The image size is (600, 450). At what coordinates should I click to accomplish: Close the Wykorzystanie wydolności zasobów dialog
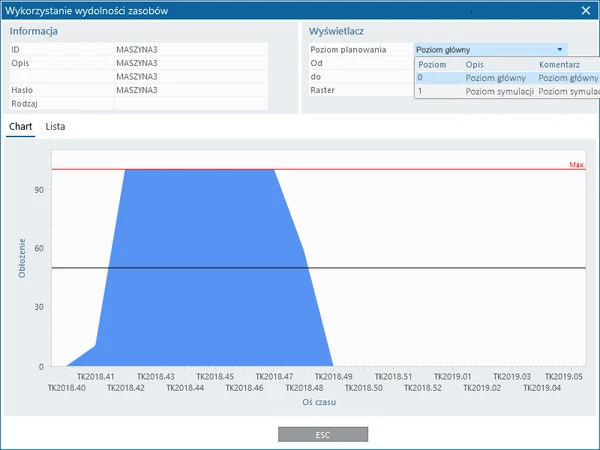pos(586,10)
